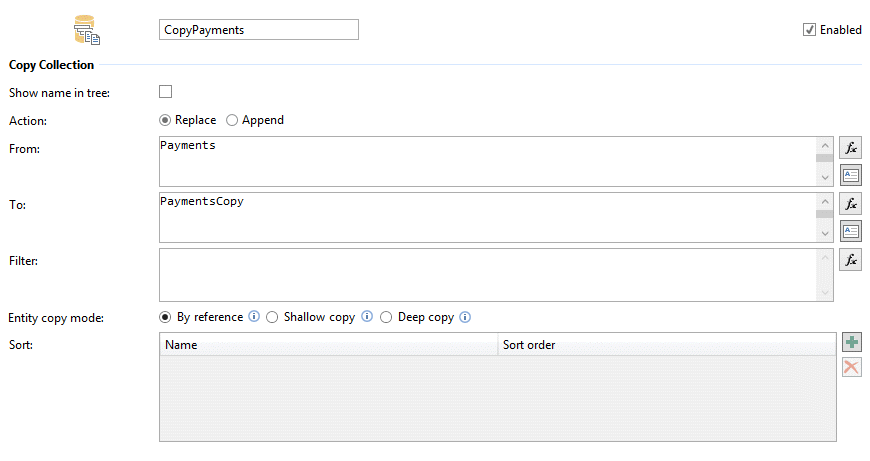Add a new sort row
This screenshot has height=461, width=870.
[851, 343]
